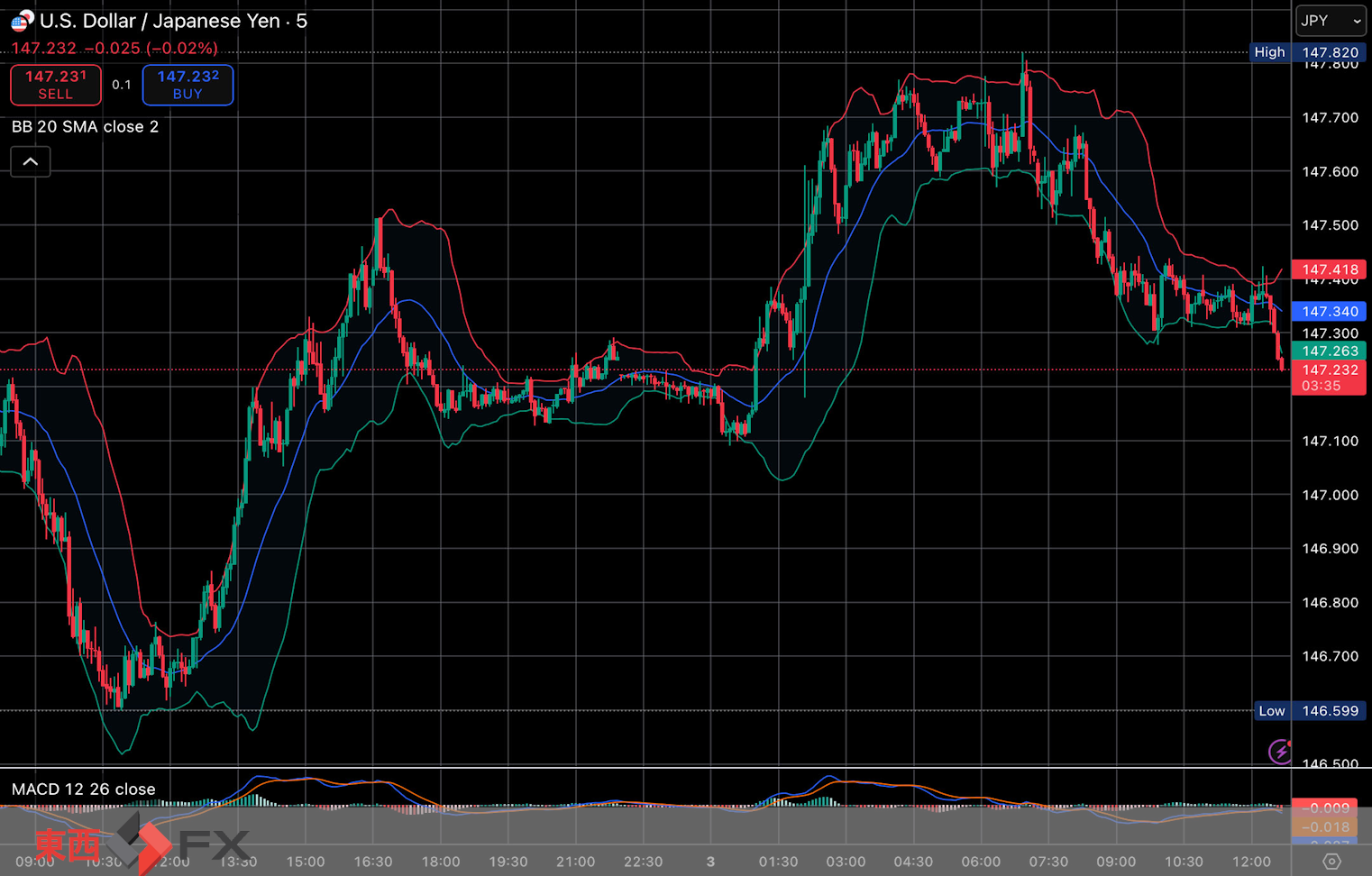Click the current price 147.232 countdown label
The height and width of the screenshot is (876, 1372).
coord(1329,378)
